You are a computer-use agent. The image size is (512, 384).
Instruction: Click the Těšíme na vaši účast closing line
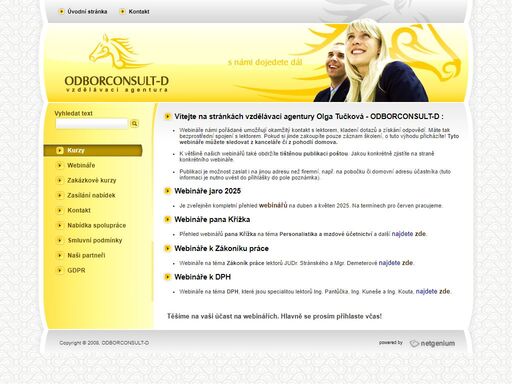pos(274,316)
